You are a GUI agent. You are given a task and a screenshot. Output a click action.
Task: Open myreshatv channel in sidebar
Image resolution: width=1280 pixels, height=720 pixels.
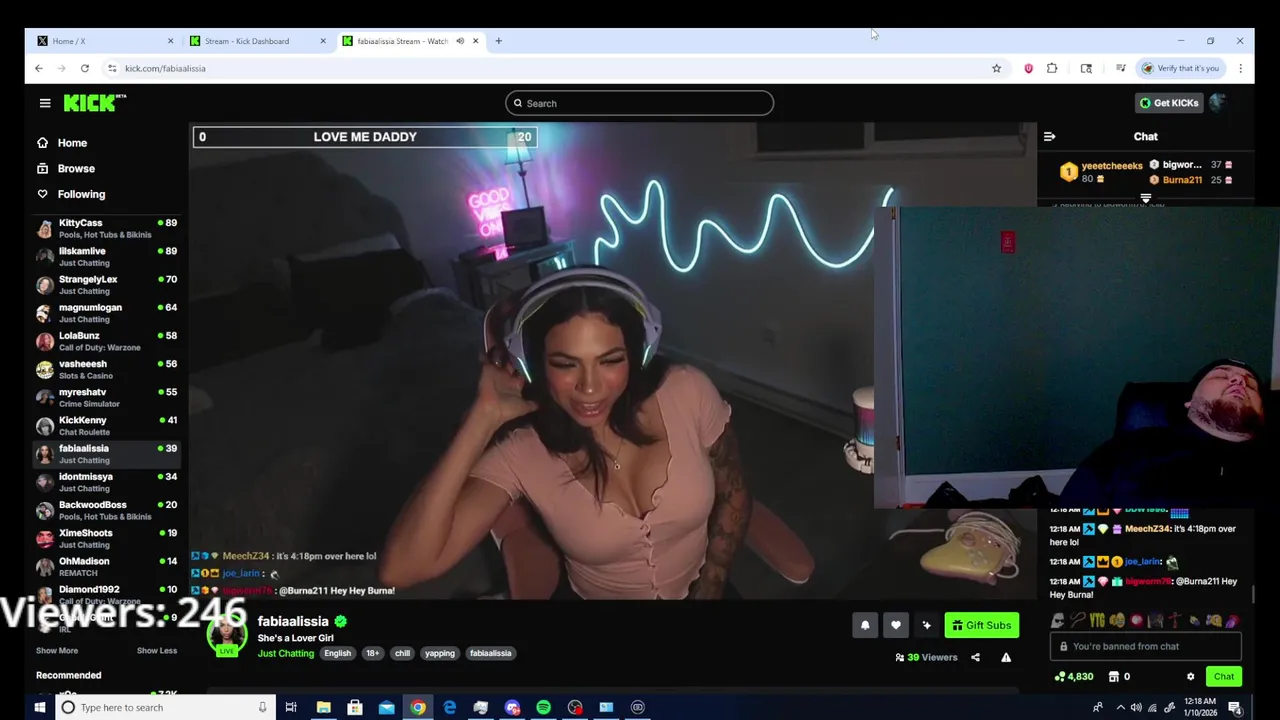click(x=106, y=397)
